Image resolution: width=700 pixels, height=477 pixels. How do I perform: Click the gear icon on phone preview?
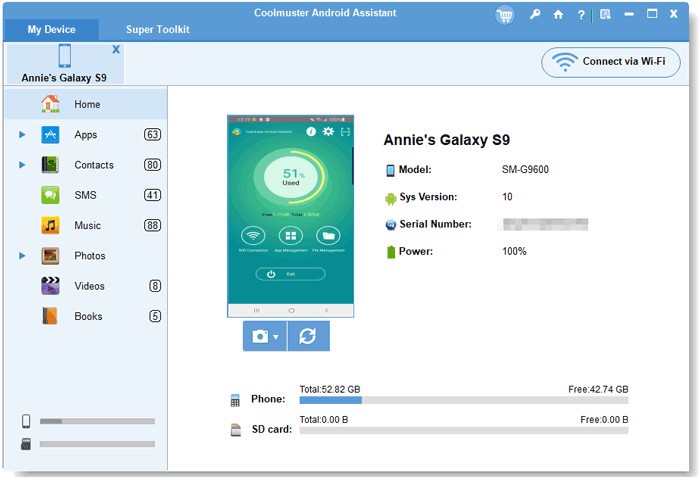[328, 131]
